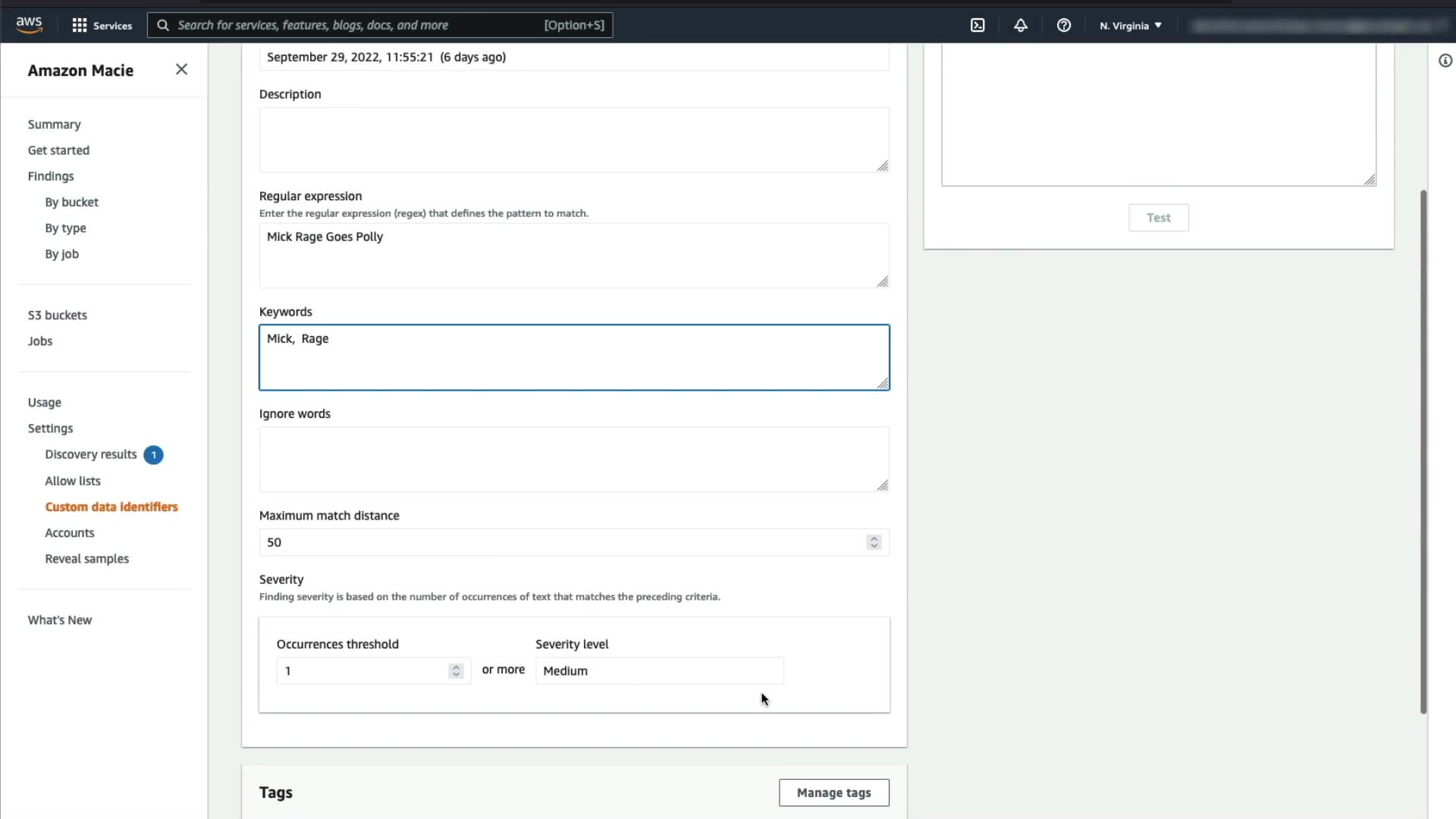Open the S3 buckets page
Screen dimensions: 1456x819
pos(58,315)
